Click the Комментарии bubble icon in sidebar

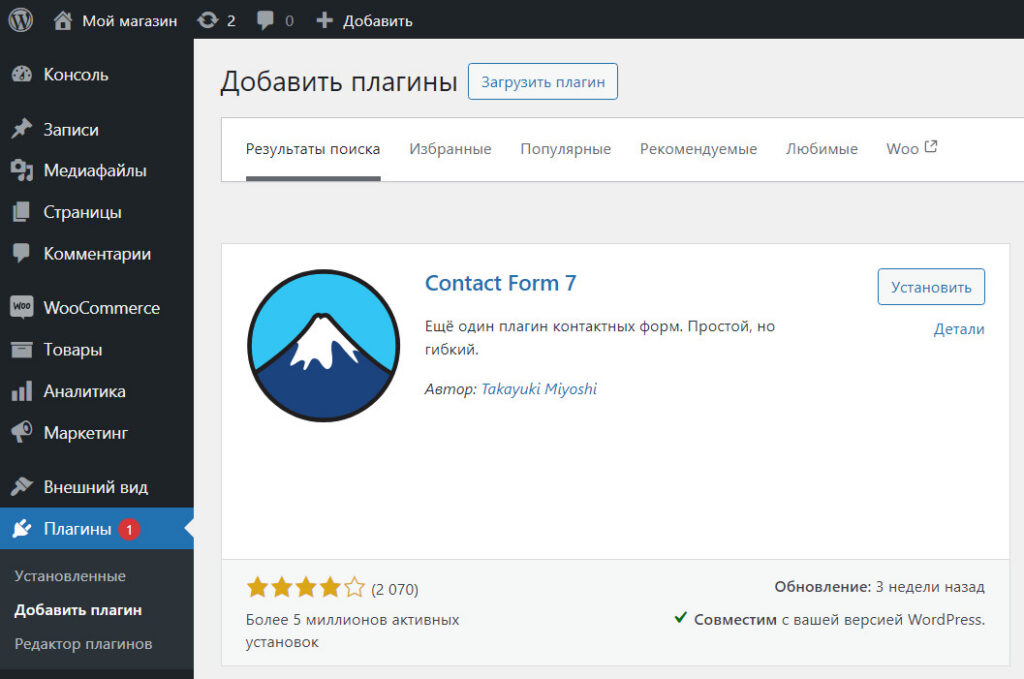click(x=22, y=253)
